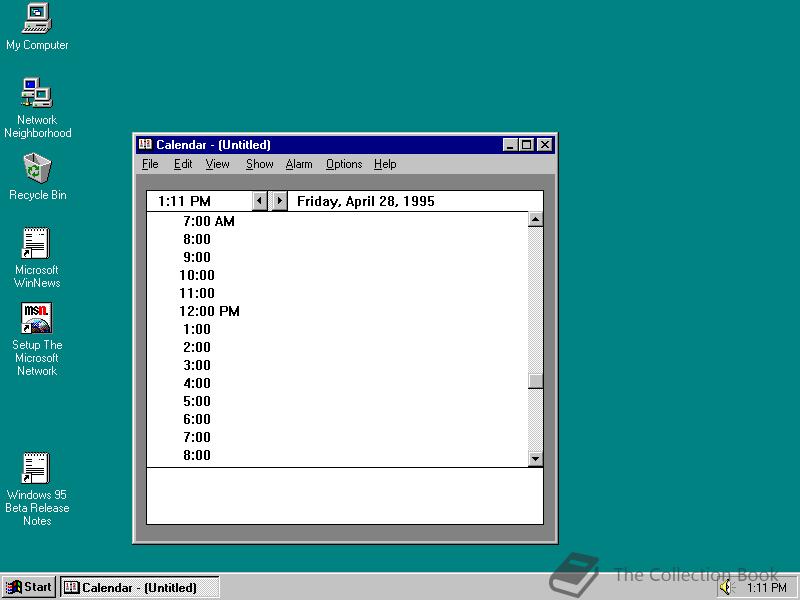Go to next day with right arrow

[x=279, y=201]
